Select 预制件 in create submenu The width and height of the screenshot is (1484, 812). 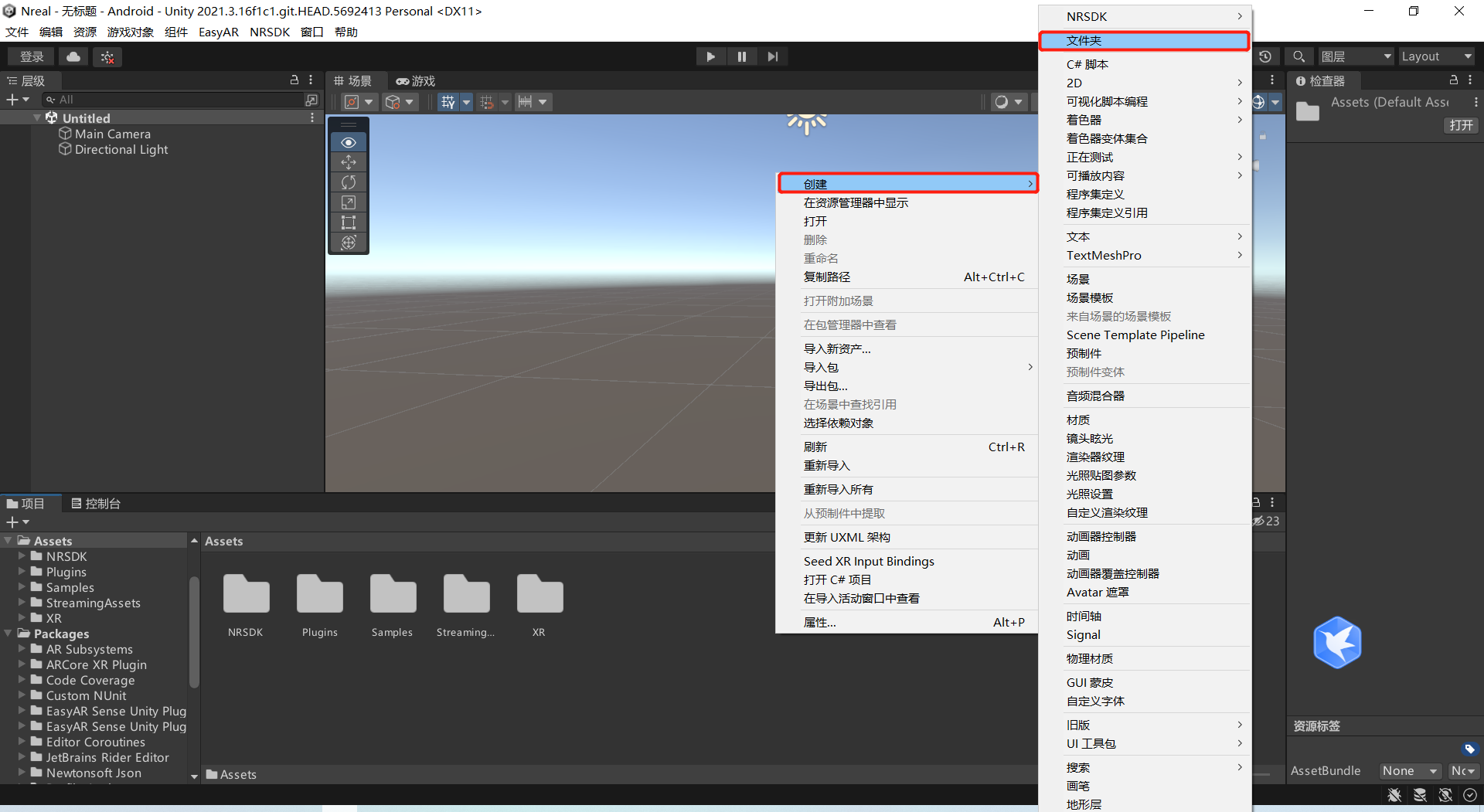point(1145,353)
